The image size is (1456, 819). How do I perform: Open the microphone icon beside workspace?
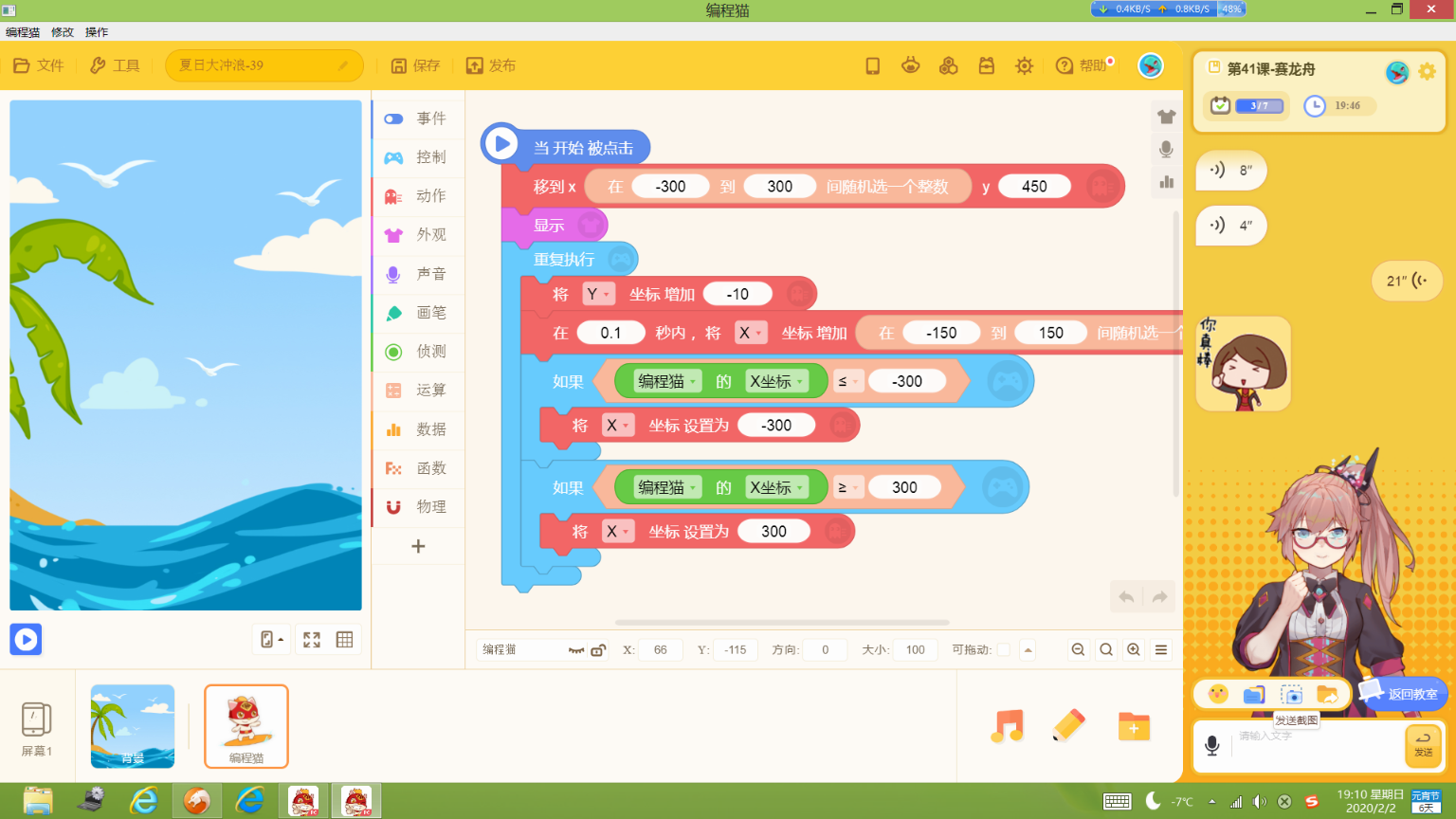pos(1166,149)
